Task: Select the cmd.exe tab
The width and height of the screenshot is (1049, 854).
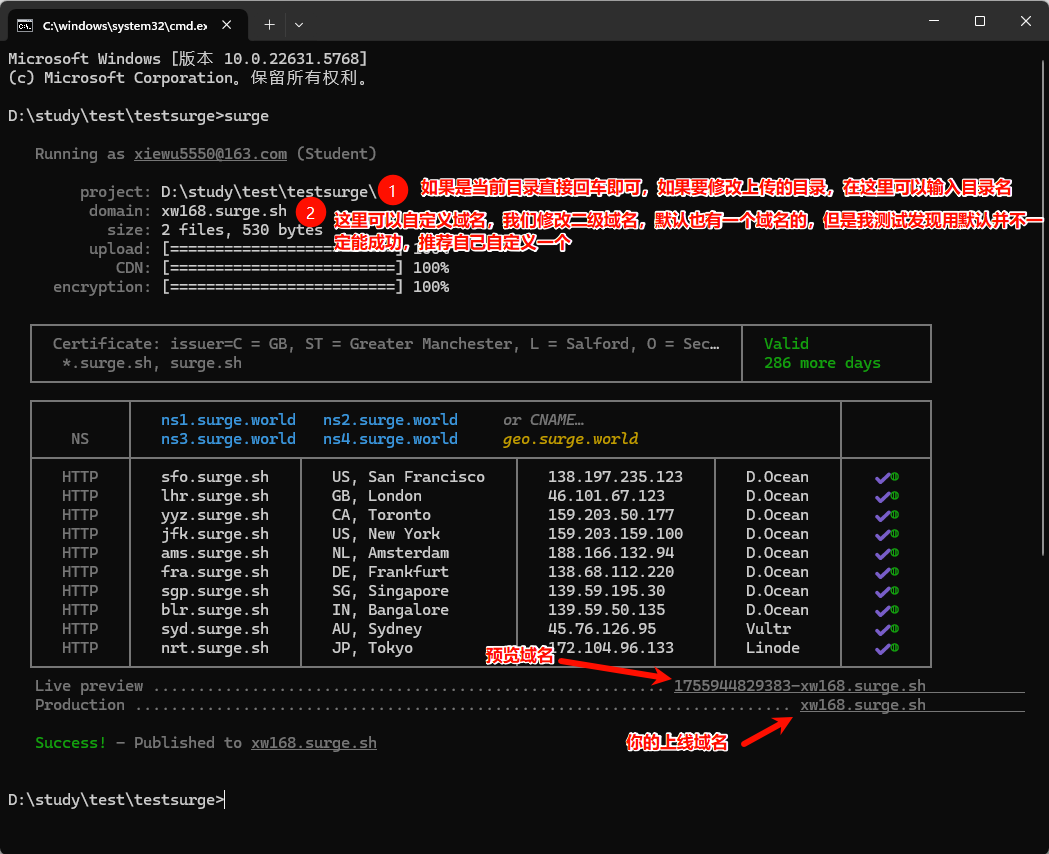Action: 120,23
